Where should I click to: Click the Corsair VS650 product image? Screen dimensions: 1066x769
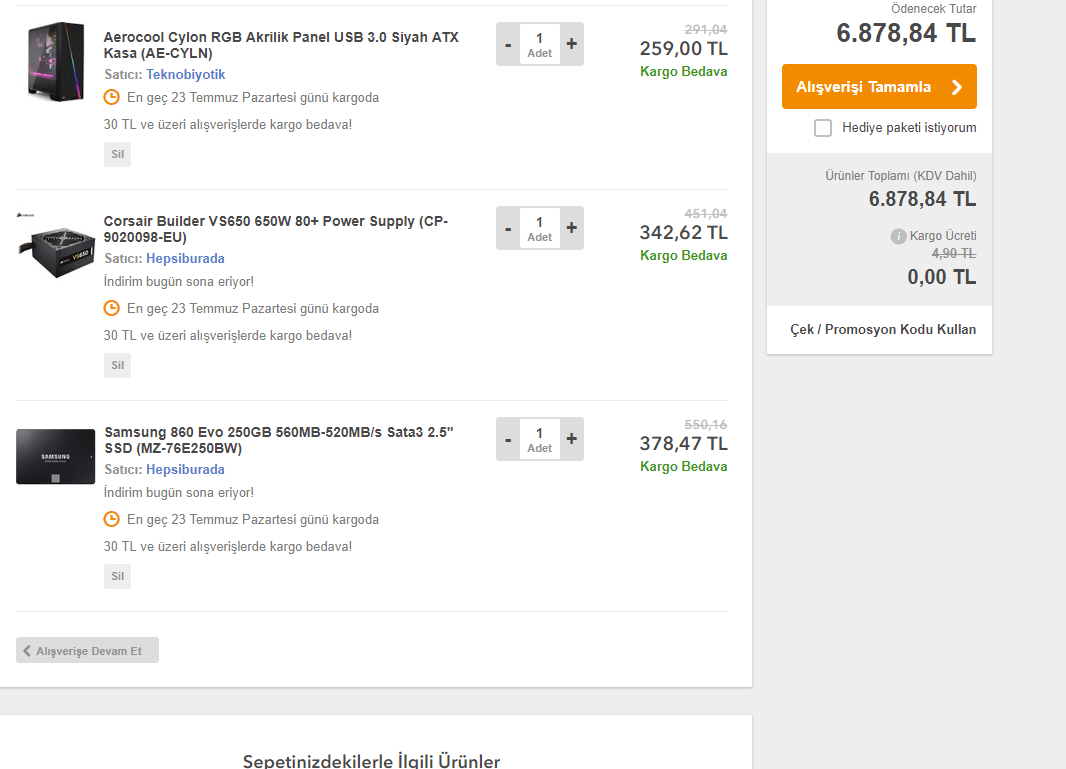(x=55, y=245)
